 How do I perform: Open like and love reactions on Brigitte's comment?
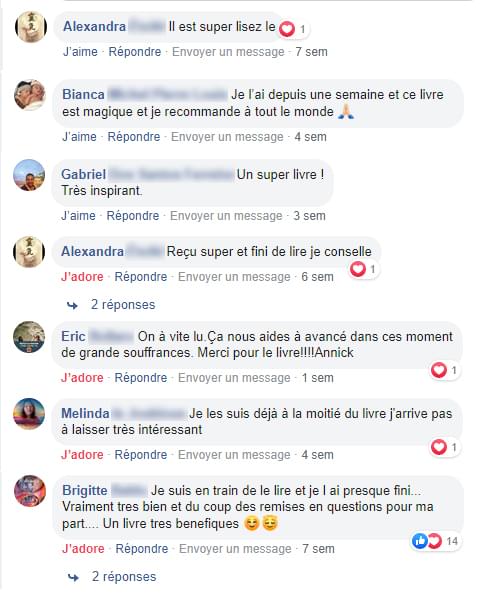click(x=436, y=541)
